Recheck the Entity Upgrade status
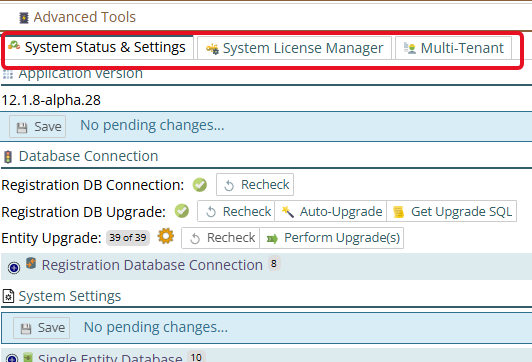The image size is (532, 362). (221, 238)
